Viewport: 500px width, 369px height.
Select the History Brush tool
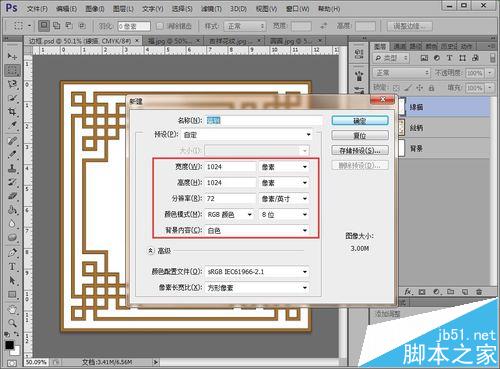12,182
